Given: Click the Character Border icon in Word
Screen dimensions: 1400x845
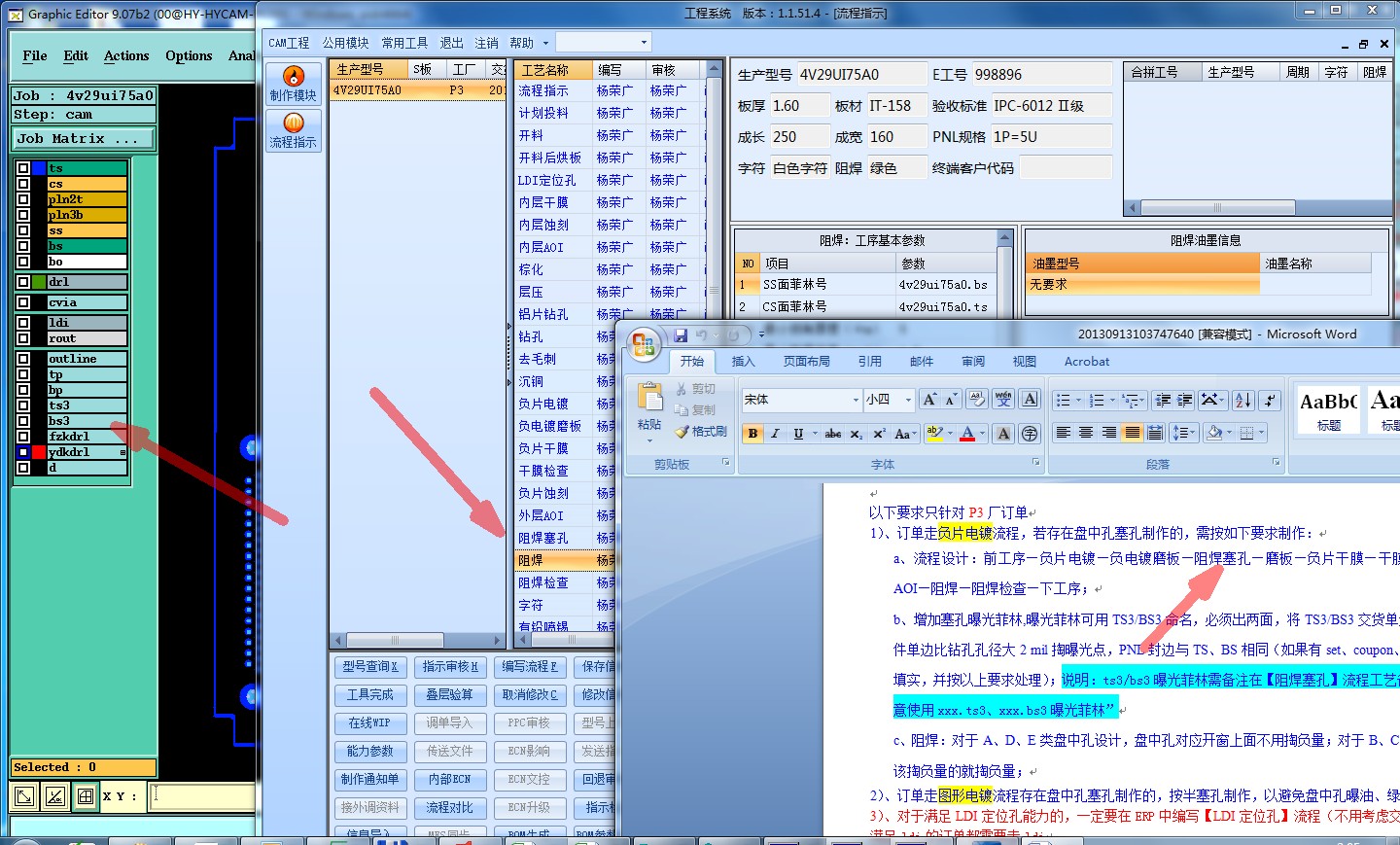Looking at the screenshot, I should [1031, 400].
